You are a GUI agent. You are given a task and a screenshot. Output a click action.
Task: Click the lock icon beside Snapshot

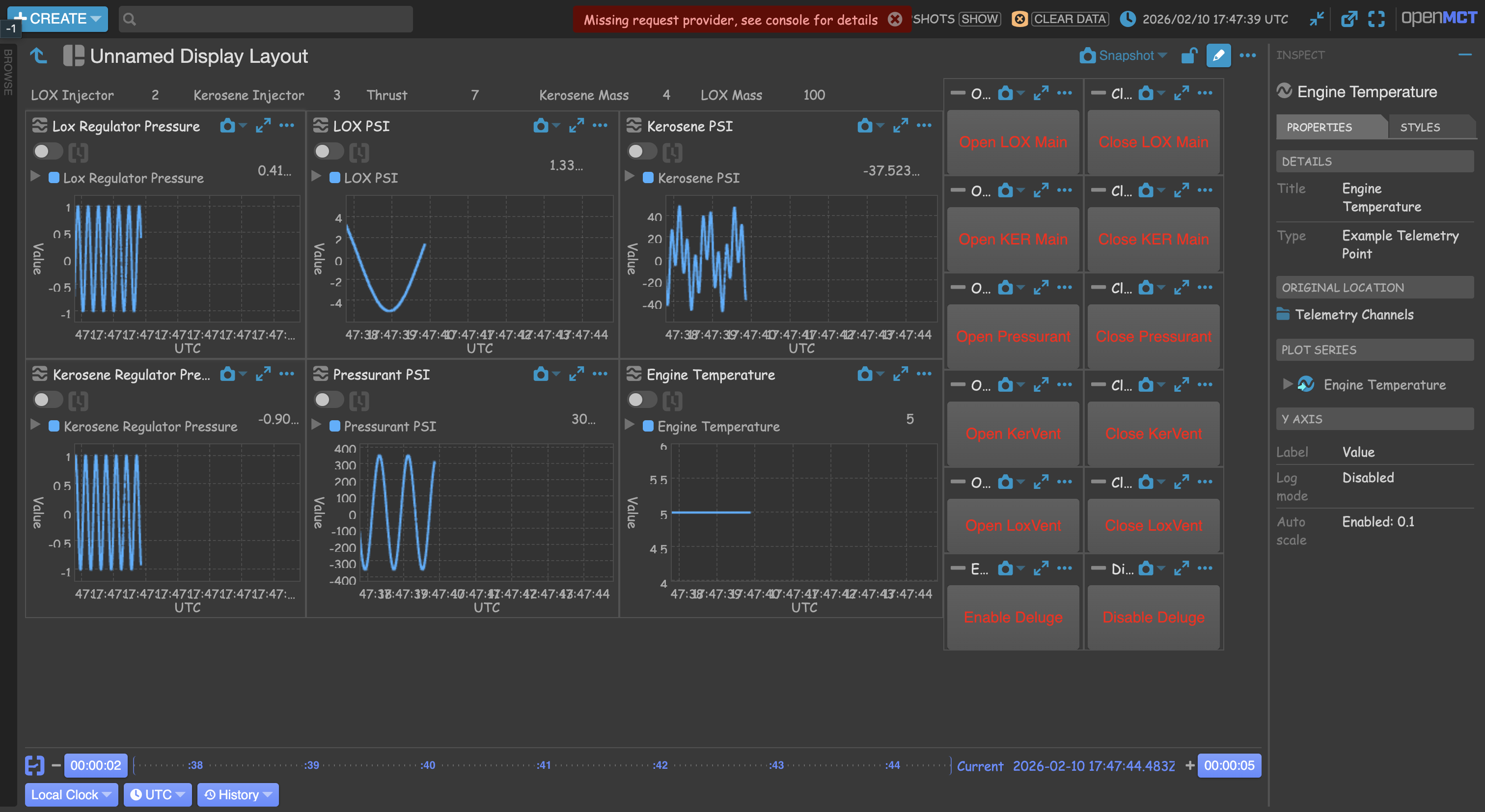point(1189,56)
